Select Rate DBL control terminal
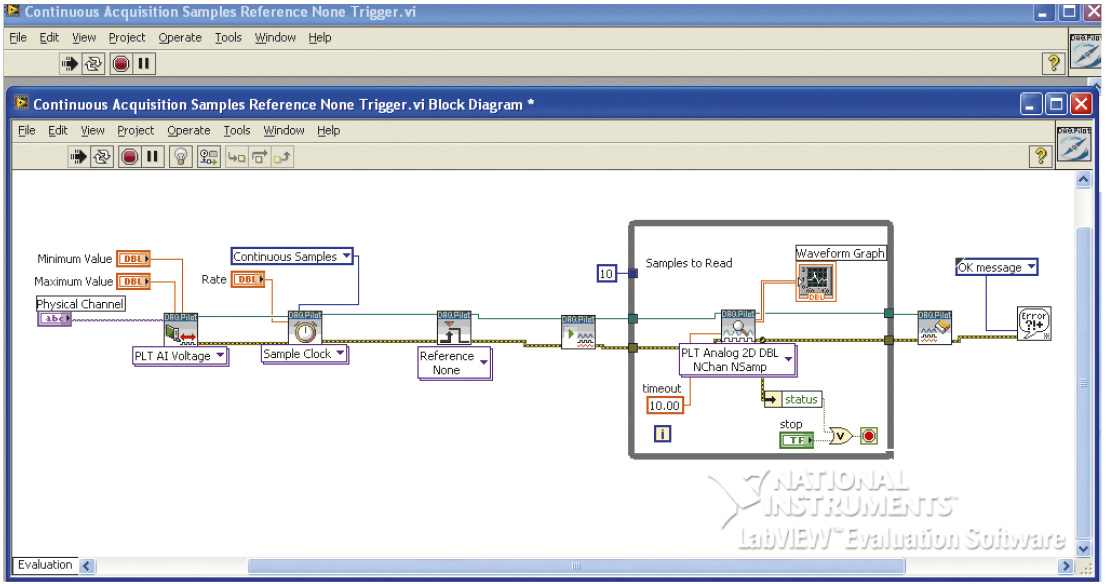1106x584 pixels. pyautogui.click(x=248, y=279)
